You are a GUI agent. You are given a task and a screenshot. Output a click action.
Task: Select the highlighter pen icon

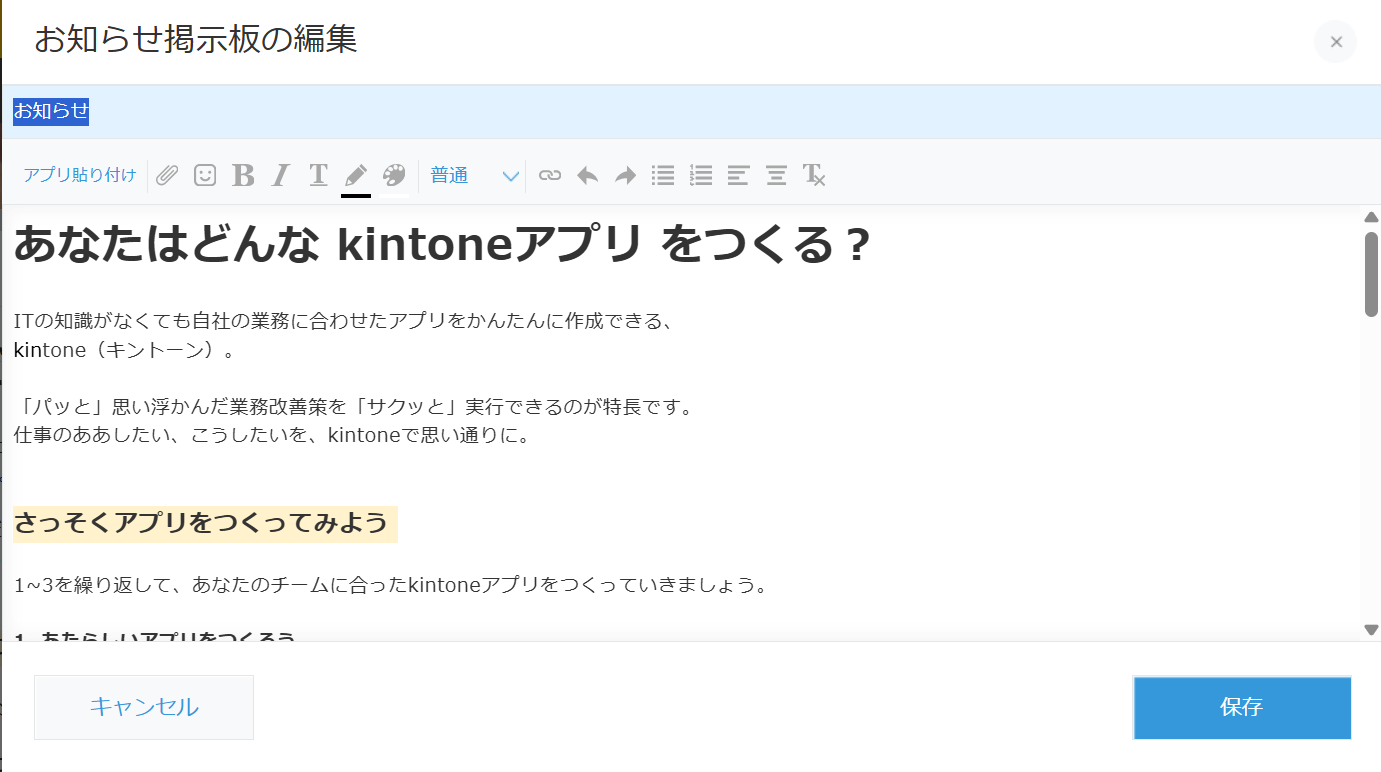coord(355,175)
